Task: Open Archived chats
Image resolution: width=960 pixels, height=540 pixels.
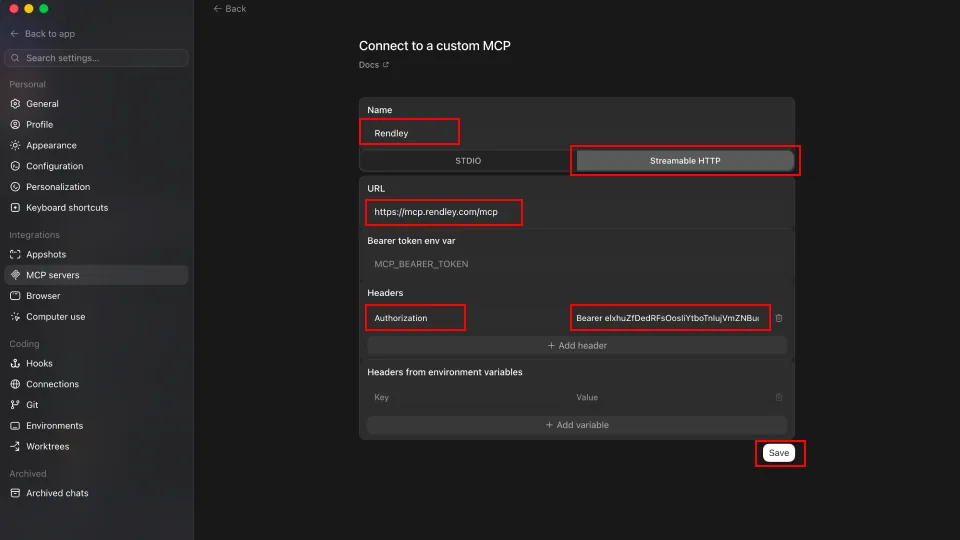Action: click(96, 493)
